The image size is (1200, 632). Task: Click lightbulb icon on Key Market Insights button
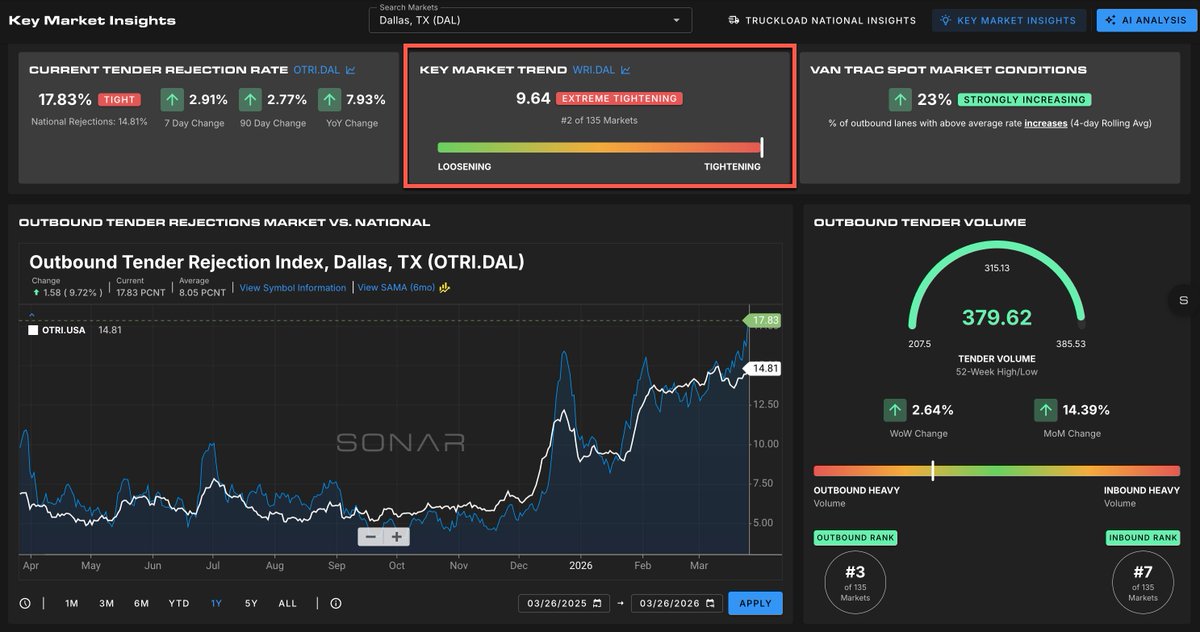(946, 20)
